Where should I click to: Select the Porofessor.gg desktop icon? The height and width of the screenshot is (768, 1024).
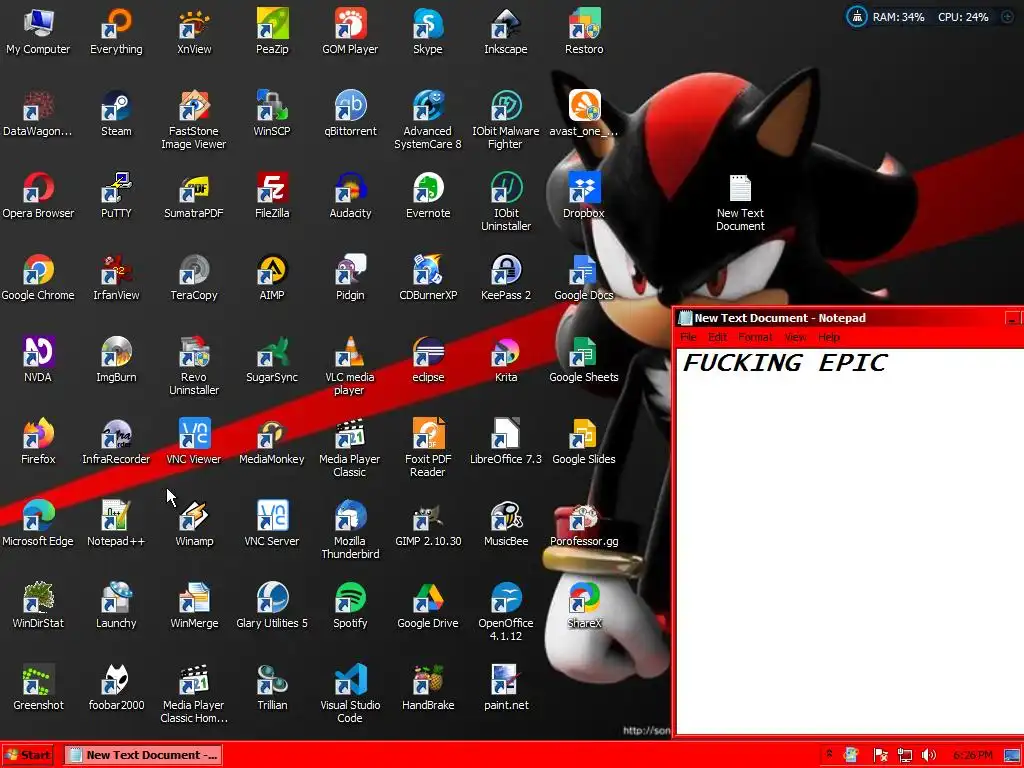click(x=583, y=524)
